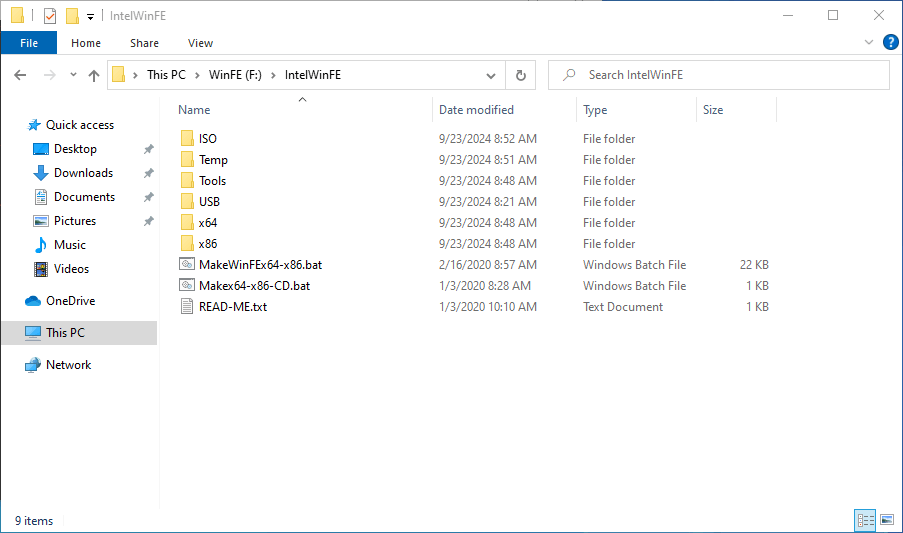Click the READ-ME.txt file name
This screenshot has width=903, height=533.
click(x=233, y=307)
